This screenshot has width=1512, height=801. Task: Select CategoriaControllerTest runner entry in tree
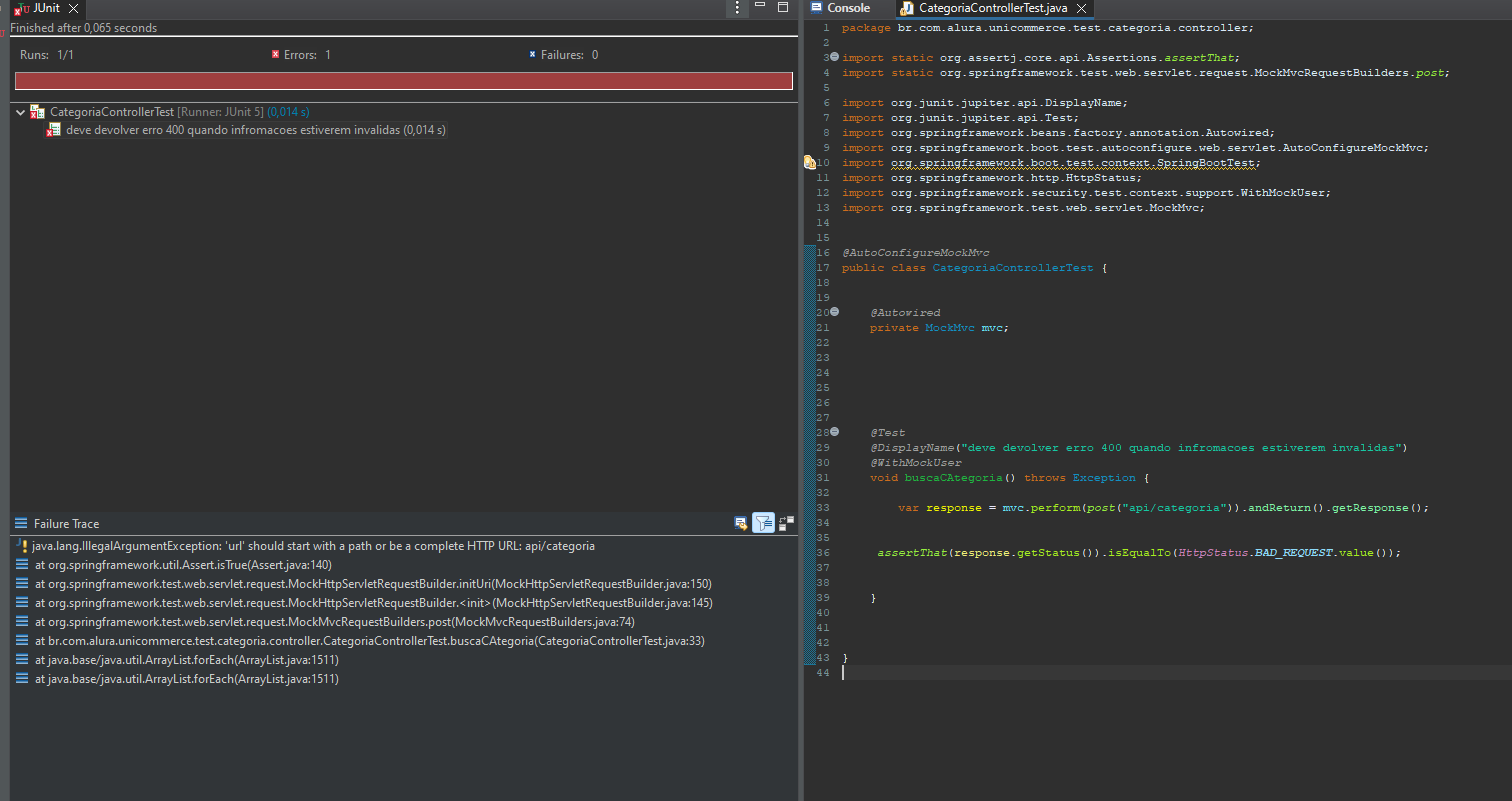click(170, 112)
